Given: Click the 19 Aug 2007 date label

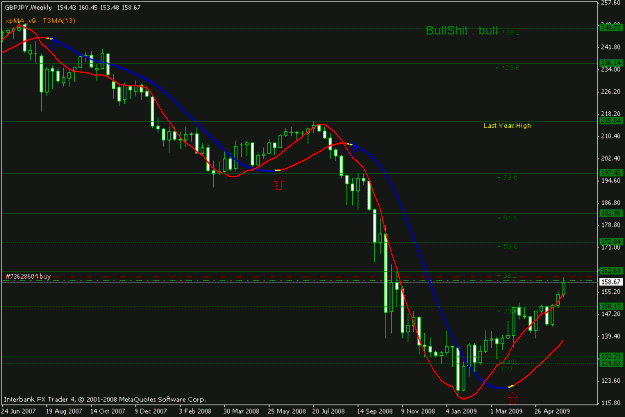Looking at the screenshot, I should (x=64, y=411).
